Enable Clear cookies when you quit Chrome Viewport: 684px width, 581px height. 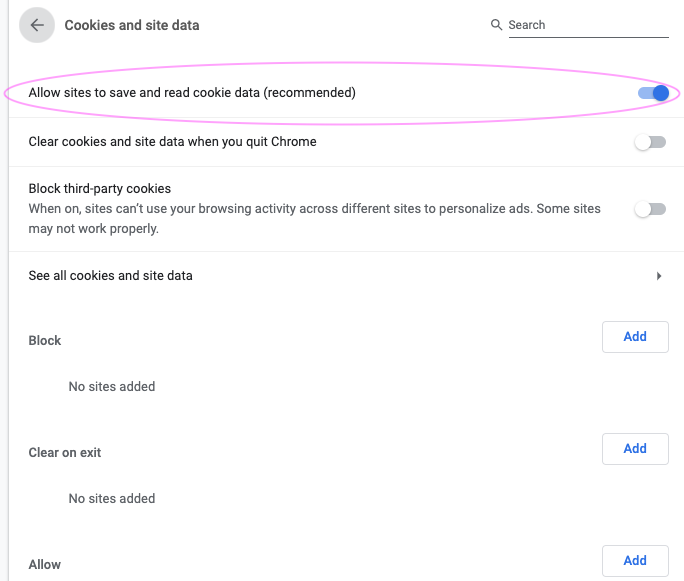pyautogui.click(x=650, y=142)
